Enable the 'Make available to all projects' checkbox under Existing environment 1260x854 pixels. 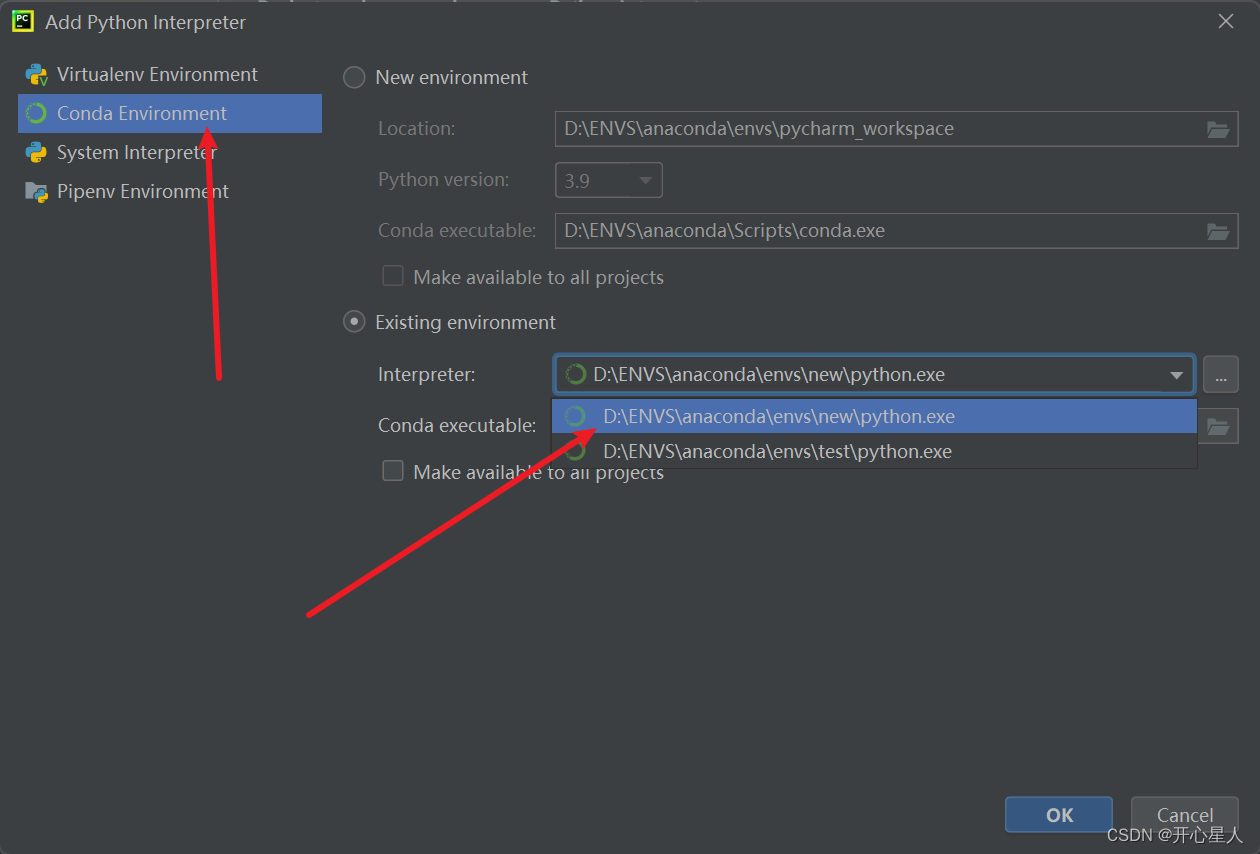[x=393, y=471]
